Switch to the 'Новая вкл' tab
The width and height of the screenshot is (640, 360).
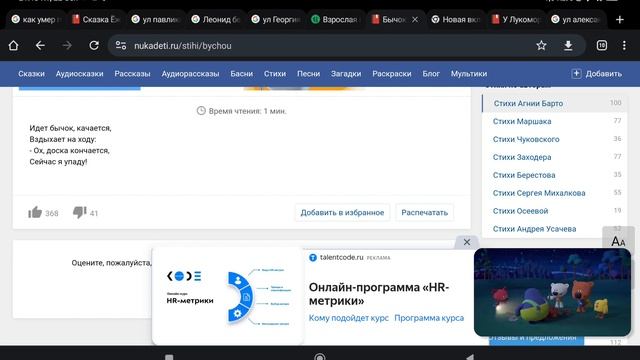coord(456,19)
